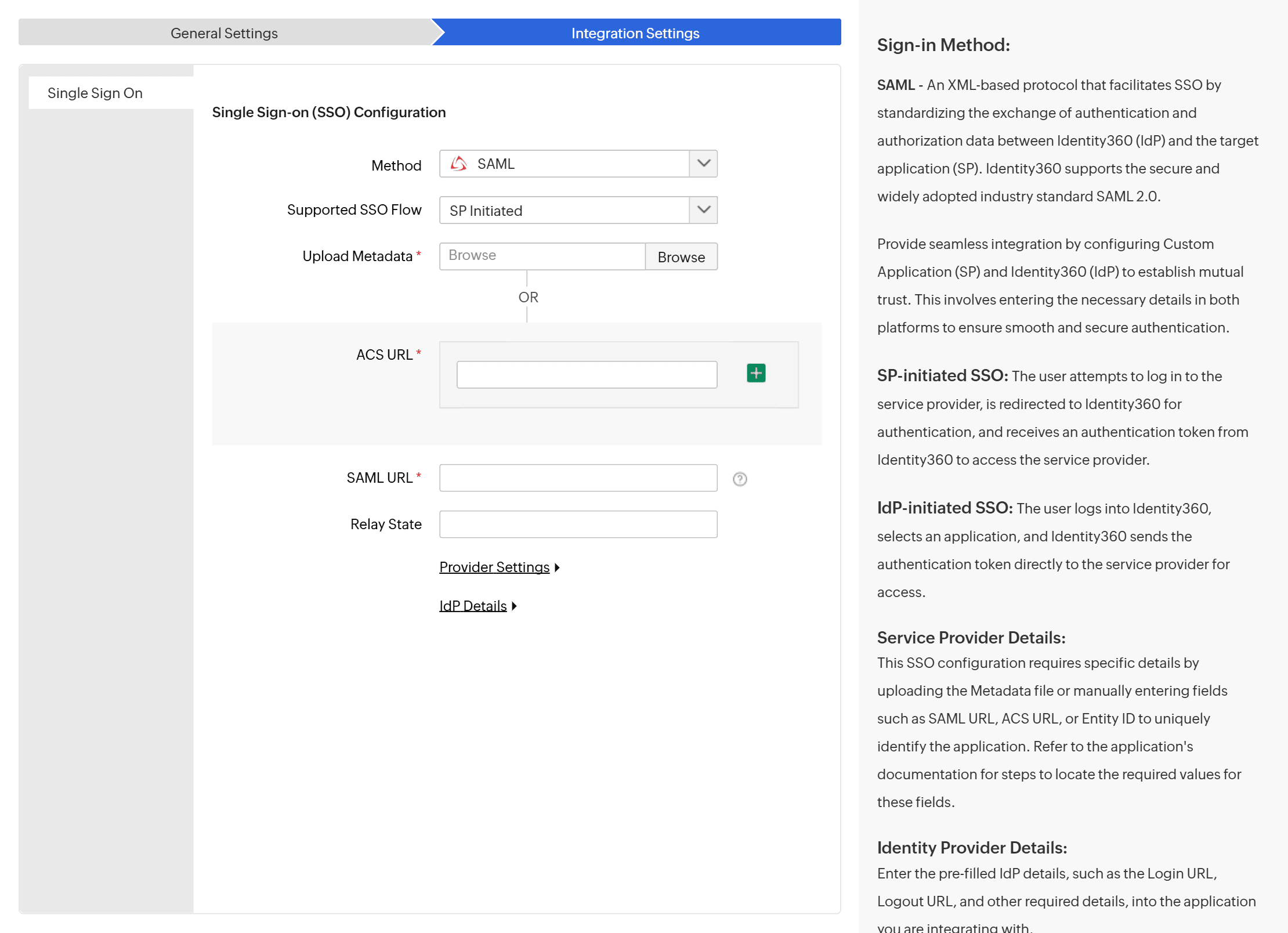
Task: Click into the ACS URL input field
Action: [587, 375]
